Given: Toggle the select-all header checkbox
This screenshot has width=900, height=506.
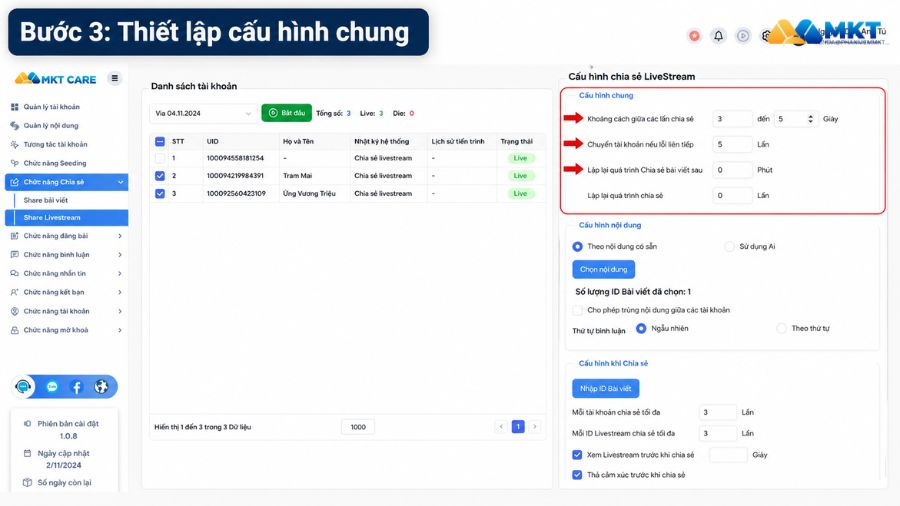Looking at the screenshot, I should (x=160, y=141).
